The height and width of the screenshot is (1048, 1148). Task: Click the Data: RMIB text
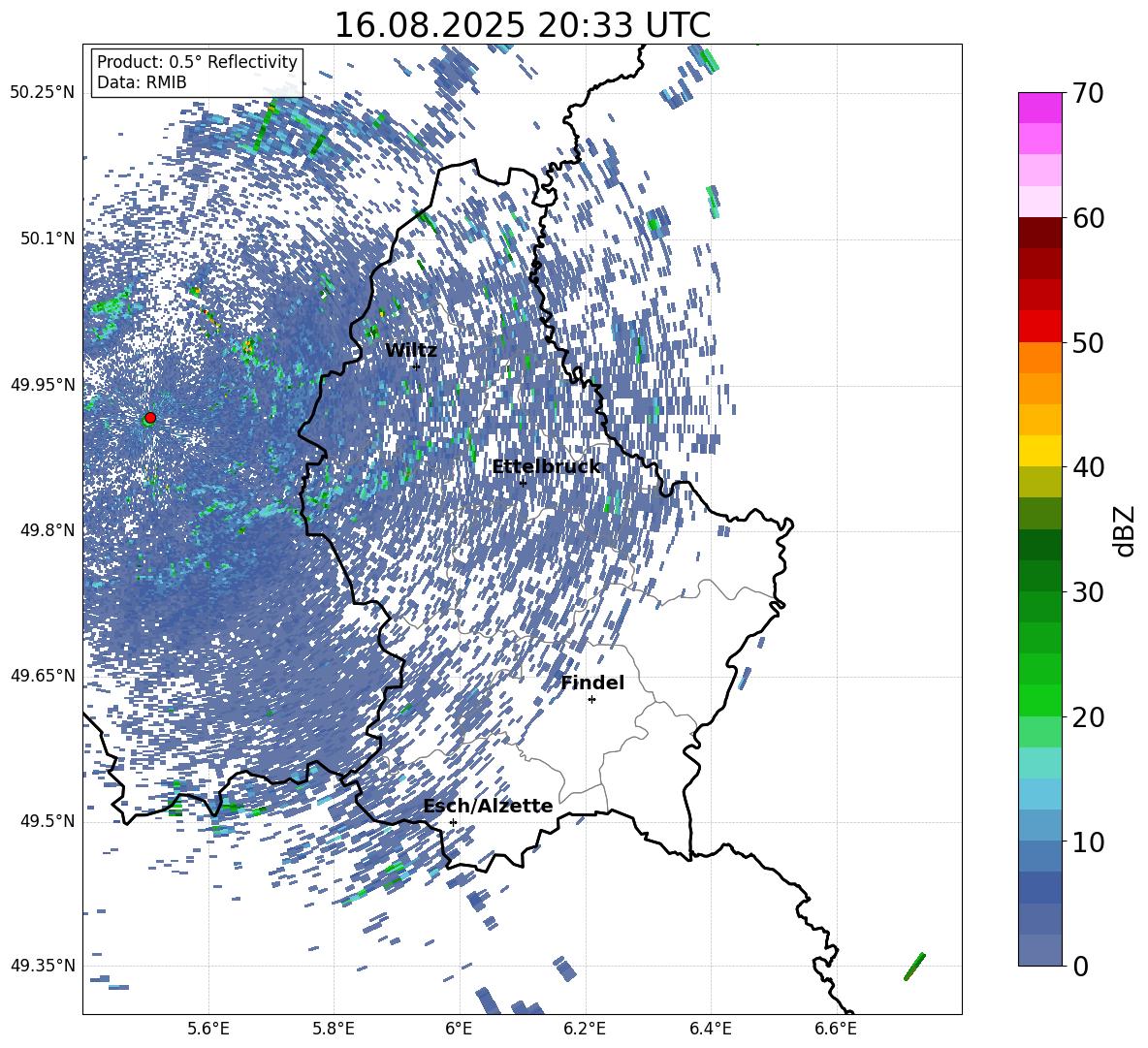(142, 82)
